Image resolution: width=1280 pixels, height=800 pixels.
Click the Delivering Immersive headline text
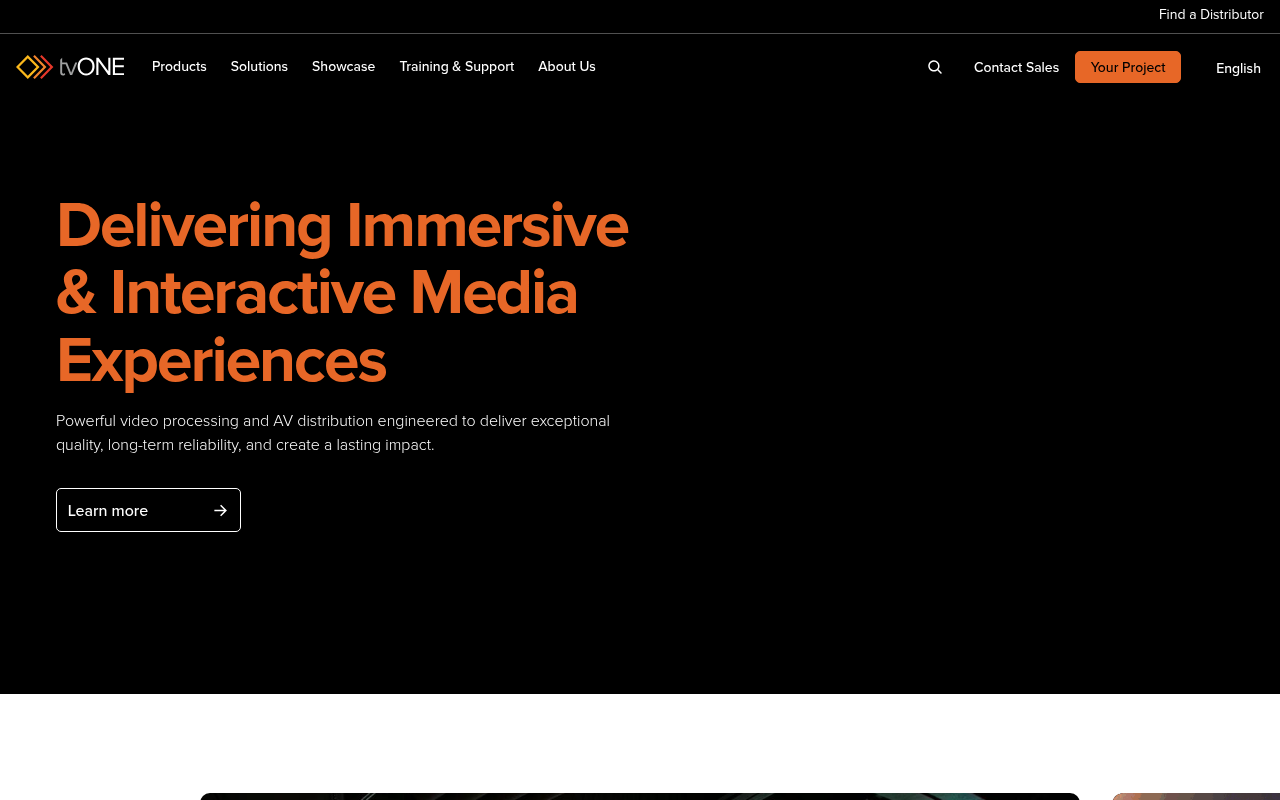tap(342, 292)
